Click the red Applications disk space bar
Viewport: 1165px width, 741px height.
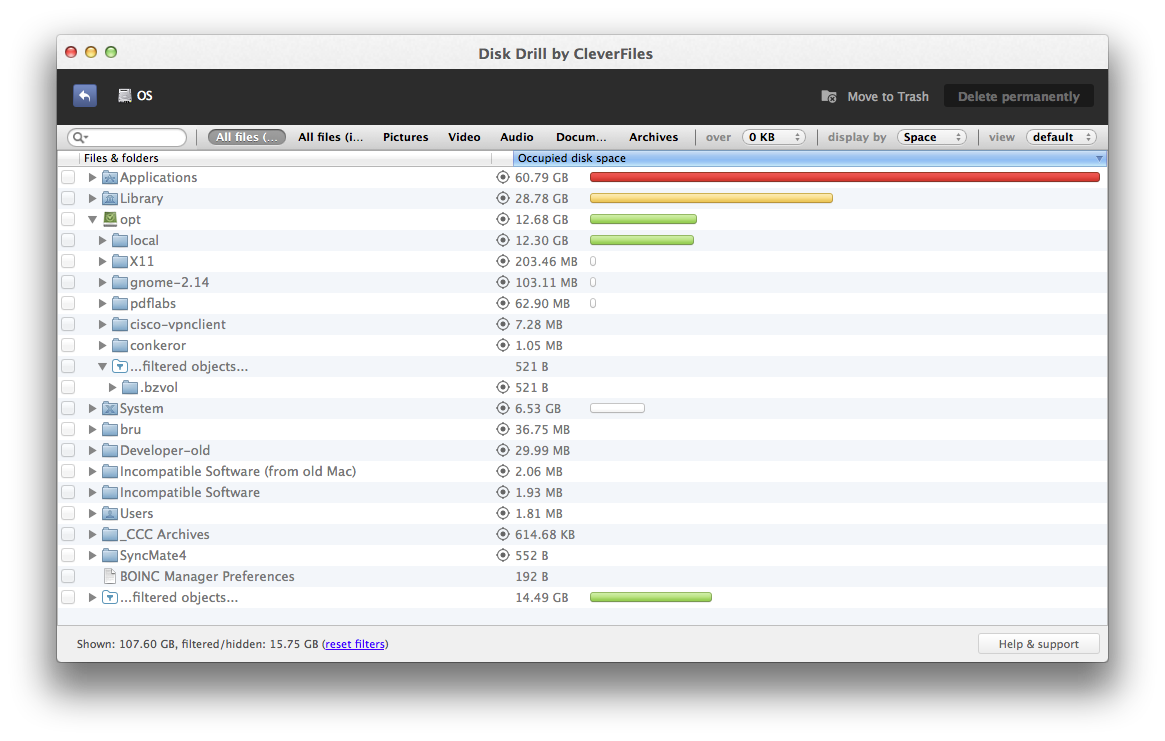click(845, 176)
